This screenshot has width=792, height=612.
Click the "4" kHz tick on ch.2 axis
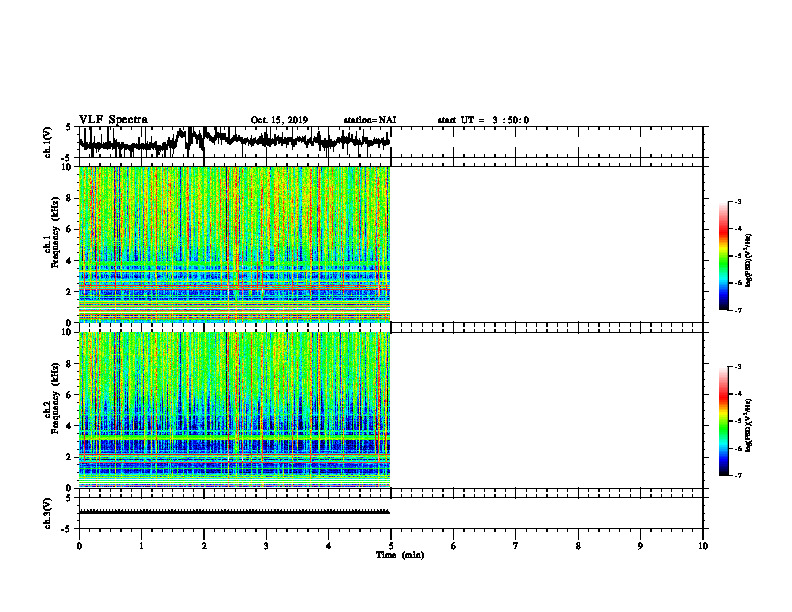pyautogui.click(x=70, y=426)
